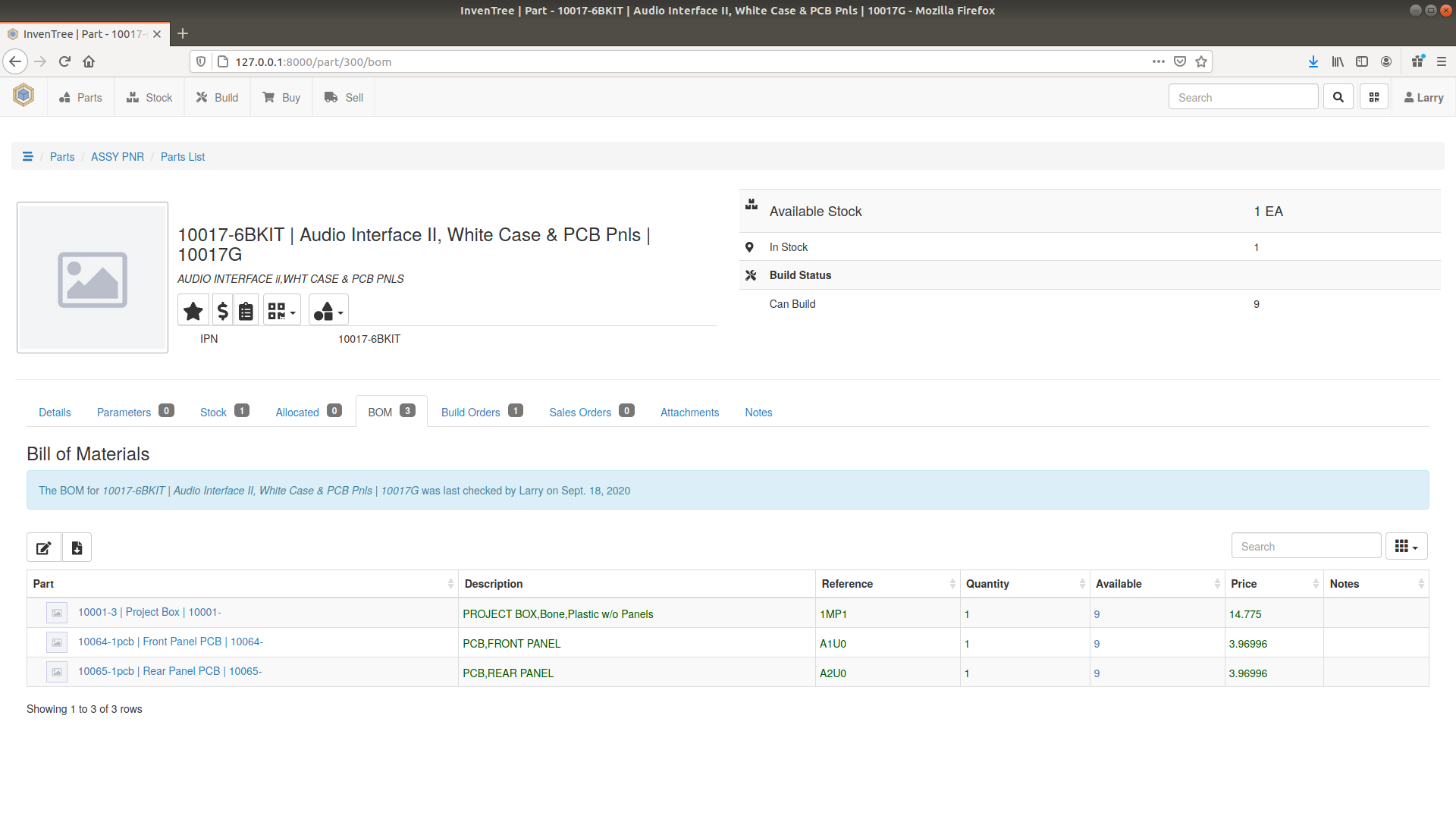Screen dimensions: 1456x819
Task: Open the stock actions dropdown on the part
Action: pos(328,309)
